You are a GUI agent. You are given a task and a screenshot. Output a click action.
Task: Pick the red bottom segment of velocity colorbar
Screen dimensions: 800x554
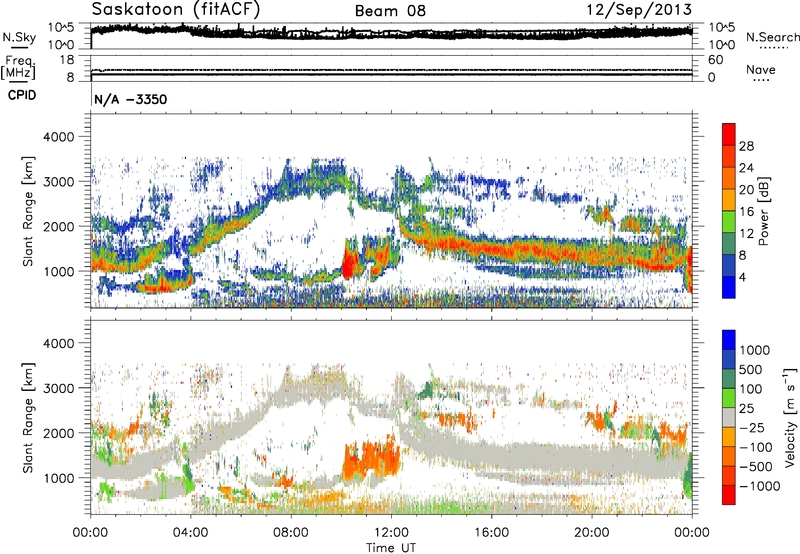tap(729, 495)
